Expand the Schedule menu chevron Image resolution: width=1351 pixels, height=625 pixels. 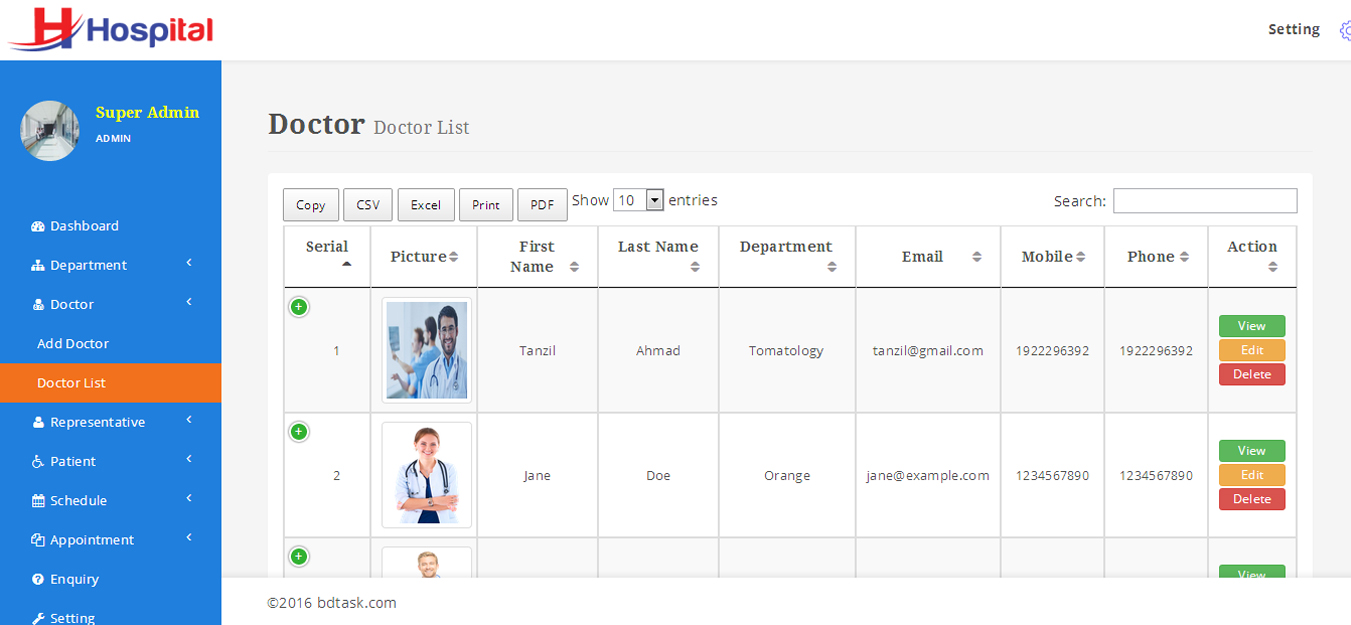[188, 500]
